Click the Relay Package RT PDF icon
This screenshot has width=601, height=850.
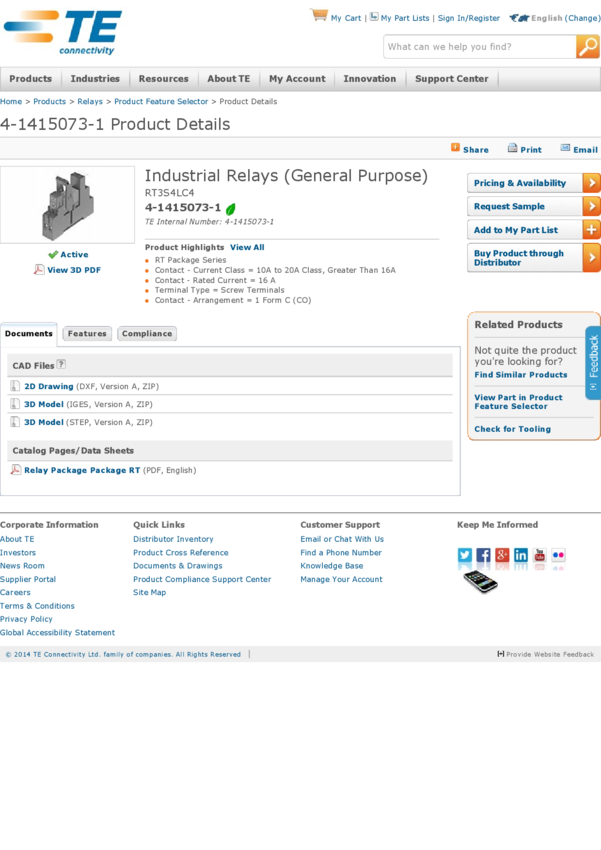[x=16, y=469]
